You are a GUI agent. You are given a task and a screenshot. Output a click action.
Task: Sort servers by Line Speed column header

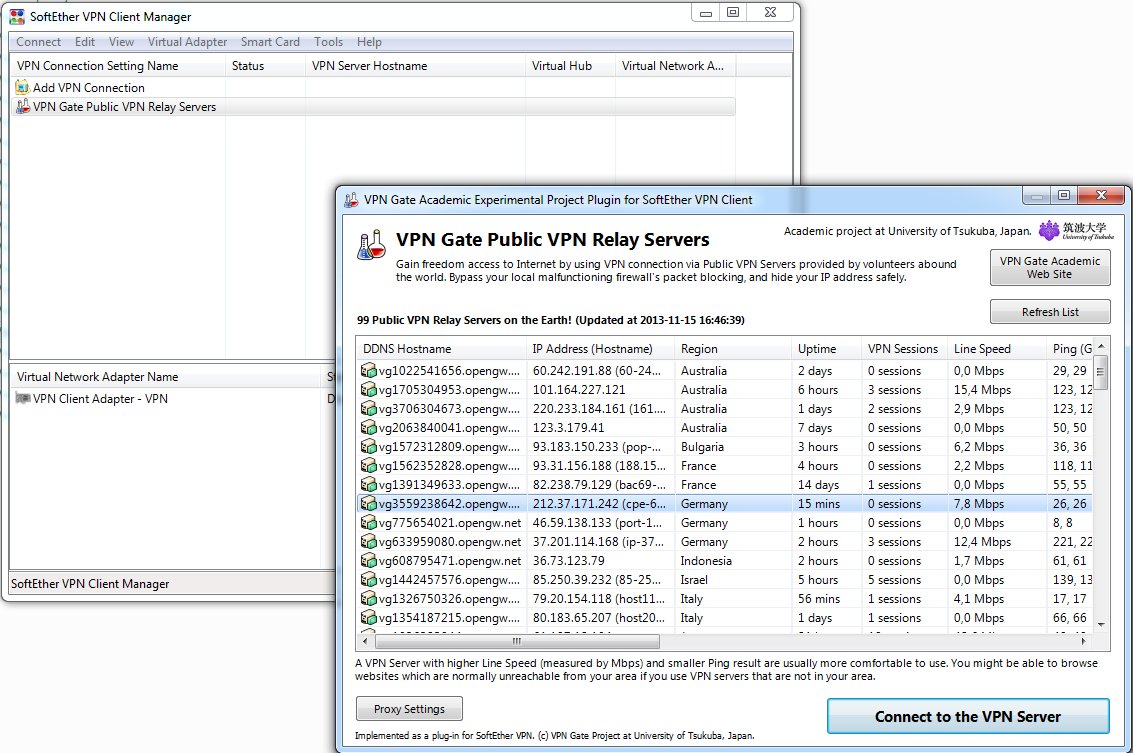[x=996, y=348]
